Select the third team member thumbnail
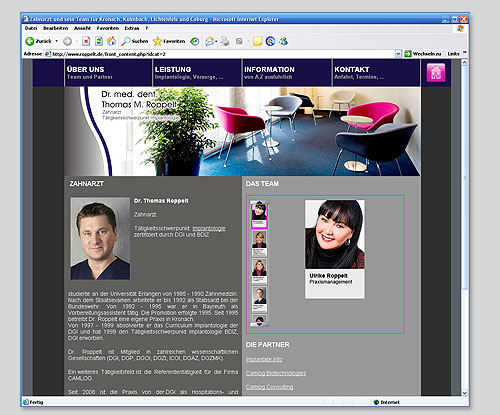500x415 pixels. [259, 271]
